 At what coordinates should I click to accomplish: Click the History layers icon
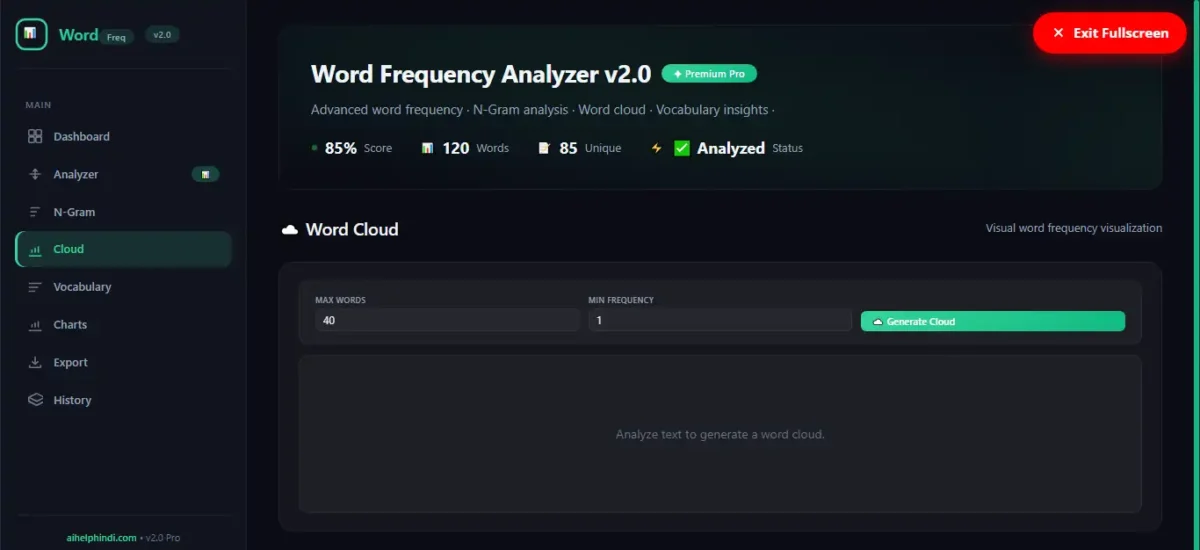point(35,400)
